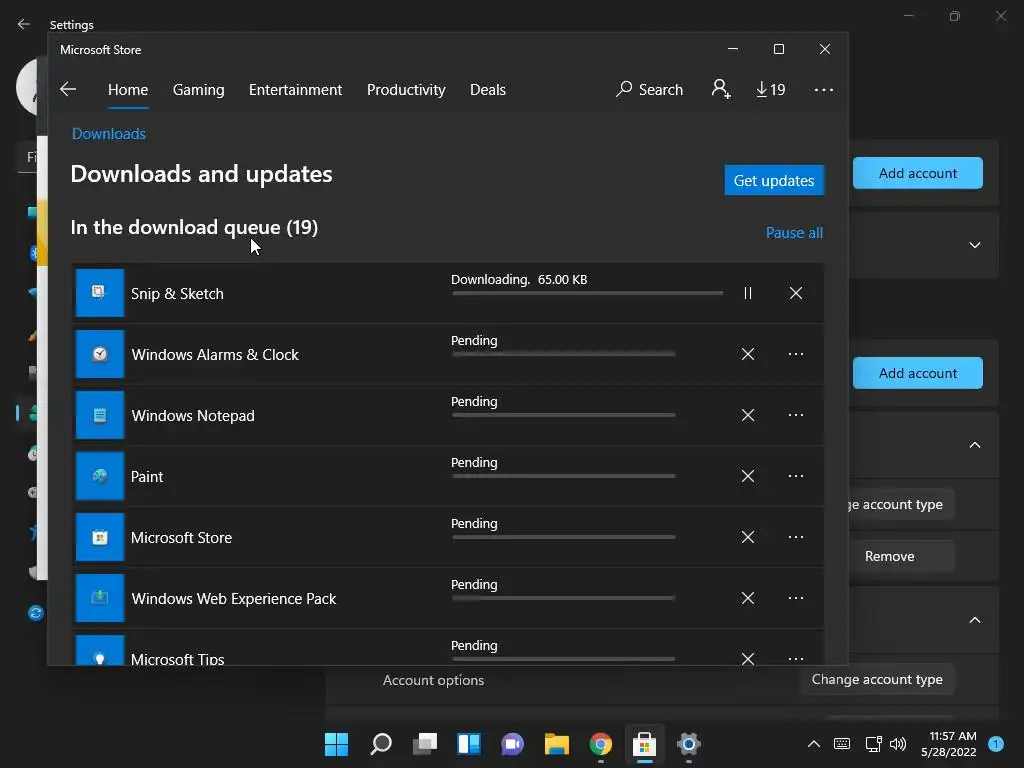The width and height of the screenshot is (1024, 768).
Task: Cancel the Snip & Sketch download
Action: [795, 293]
